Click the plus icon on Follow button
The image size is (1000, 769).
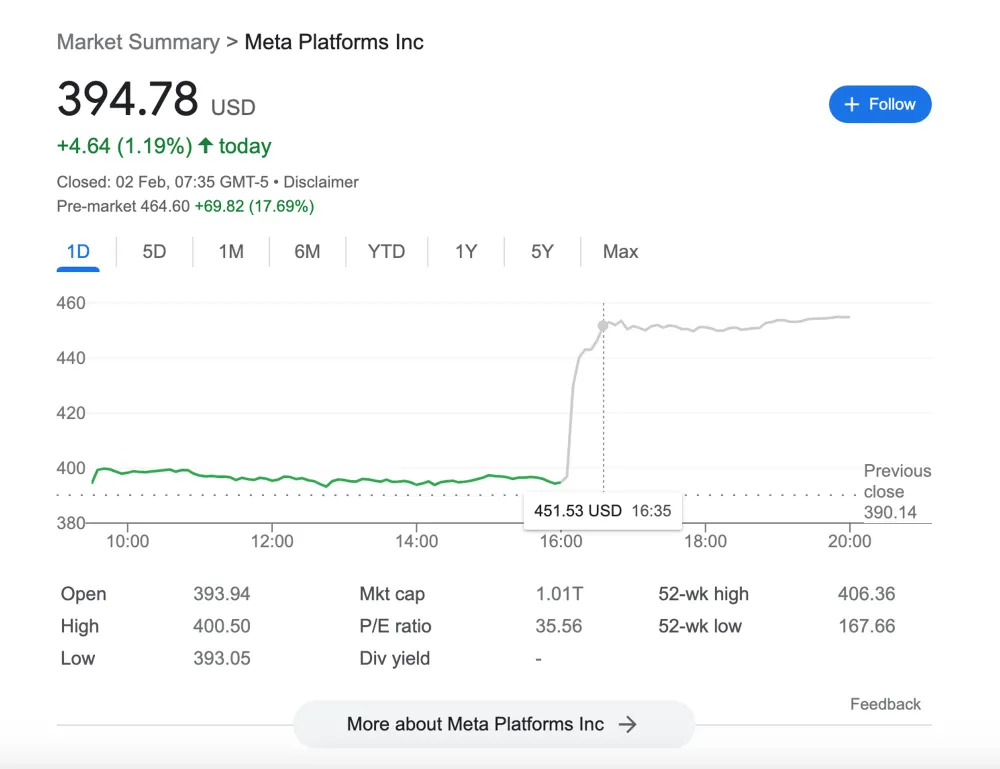point(852,105)
